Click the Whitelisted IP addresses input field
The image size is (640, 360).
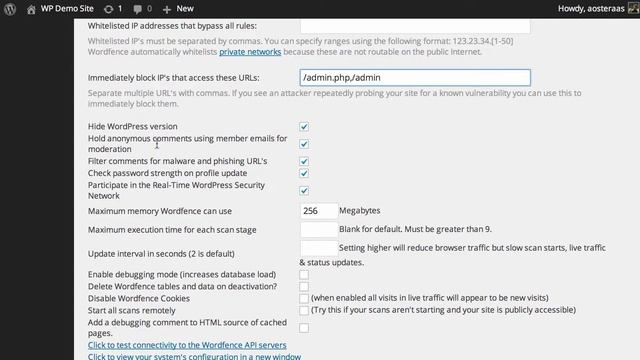click(x=415, y=26)
